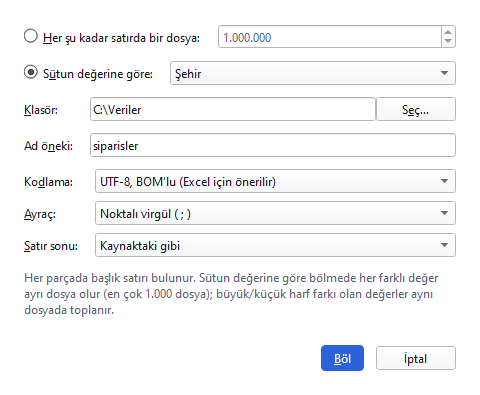Click the Seç... folder browse button
Screen dimensions: 480x395
(x=416, y=109)
